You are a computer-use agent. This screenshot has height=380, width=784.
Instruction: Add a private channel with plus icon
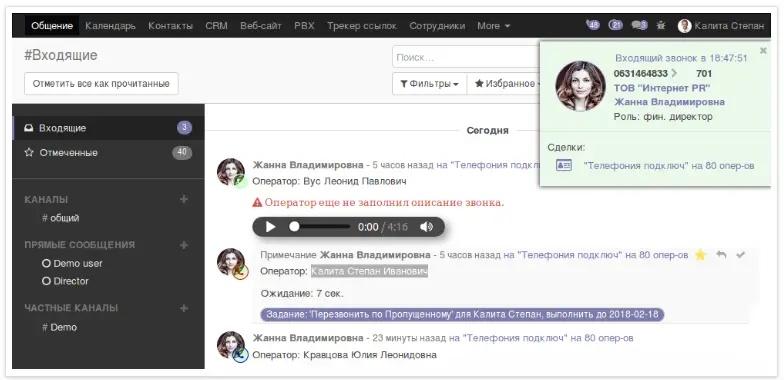(x=184, y=308)
